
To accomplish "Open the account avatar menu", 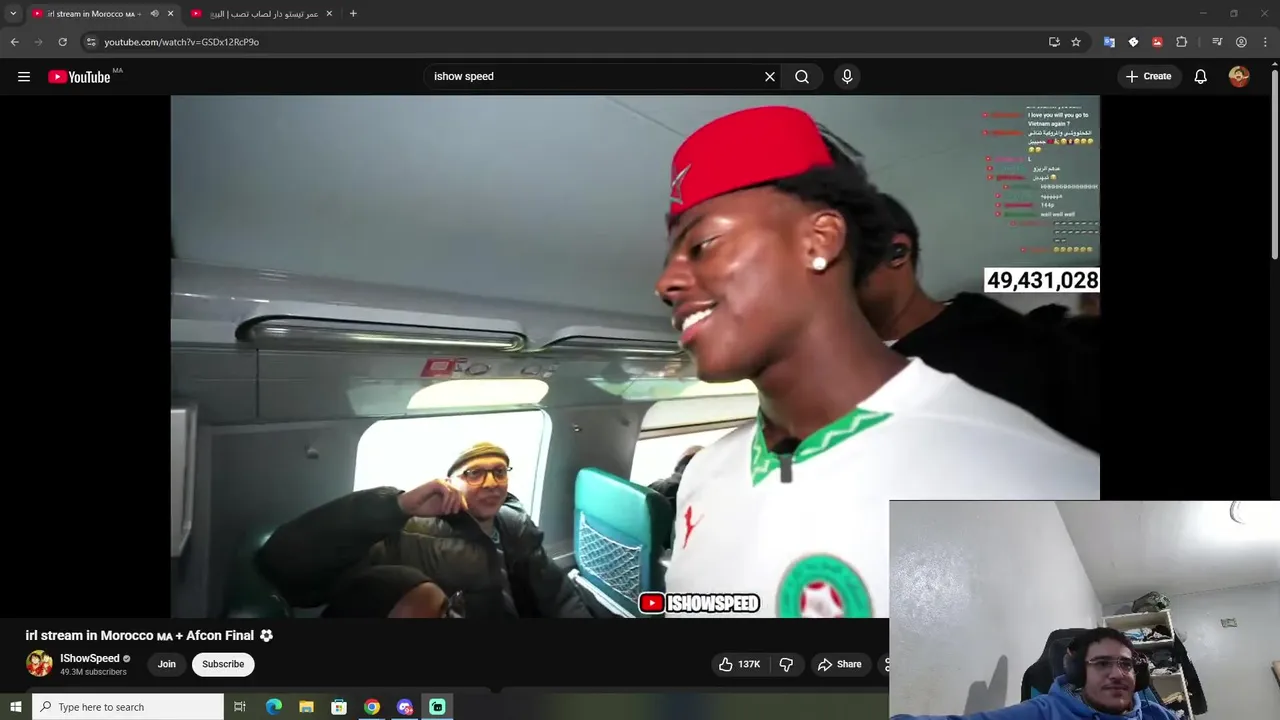I will click(x=1239, y=76).
